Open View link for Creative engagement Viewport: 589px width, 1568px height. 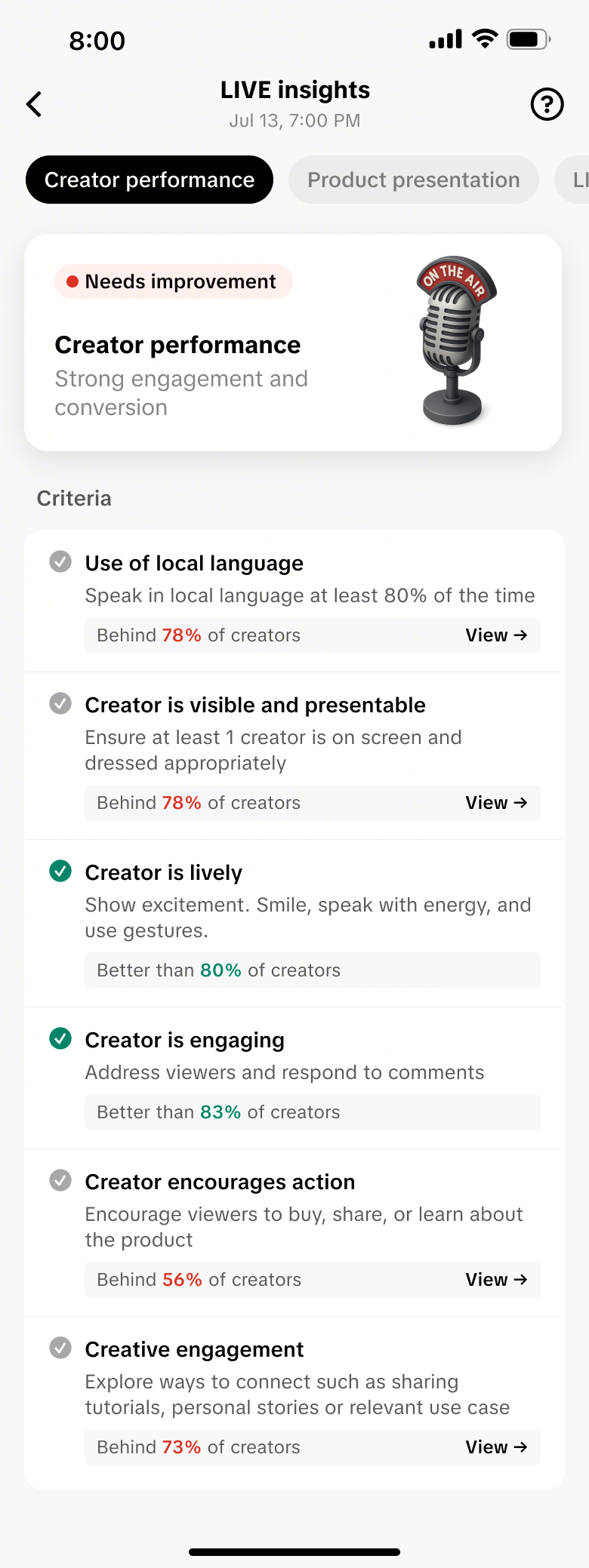click(496, 1447)
